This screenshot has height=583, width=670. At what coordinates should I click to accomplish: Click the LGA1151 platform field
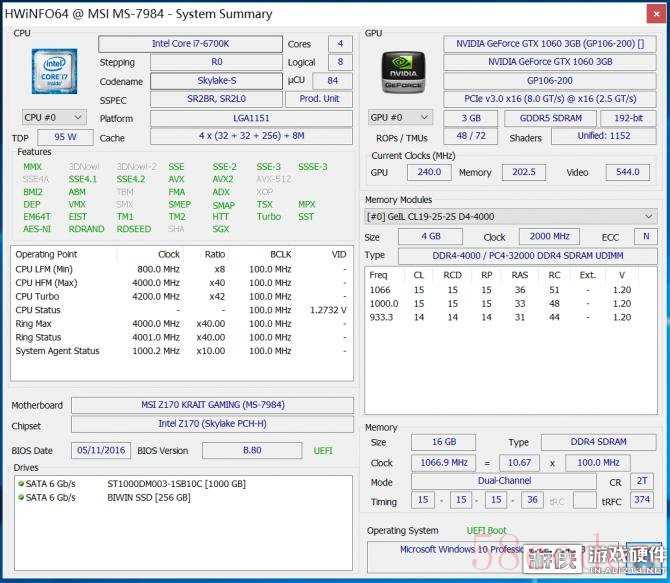click(251, 118)
